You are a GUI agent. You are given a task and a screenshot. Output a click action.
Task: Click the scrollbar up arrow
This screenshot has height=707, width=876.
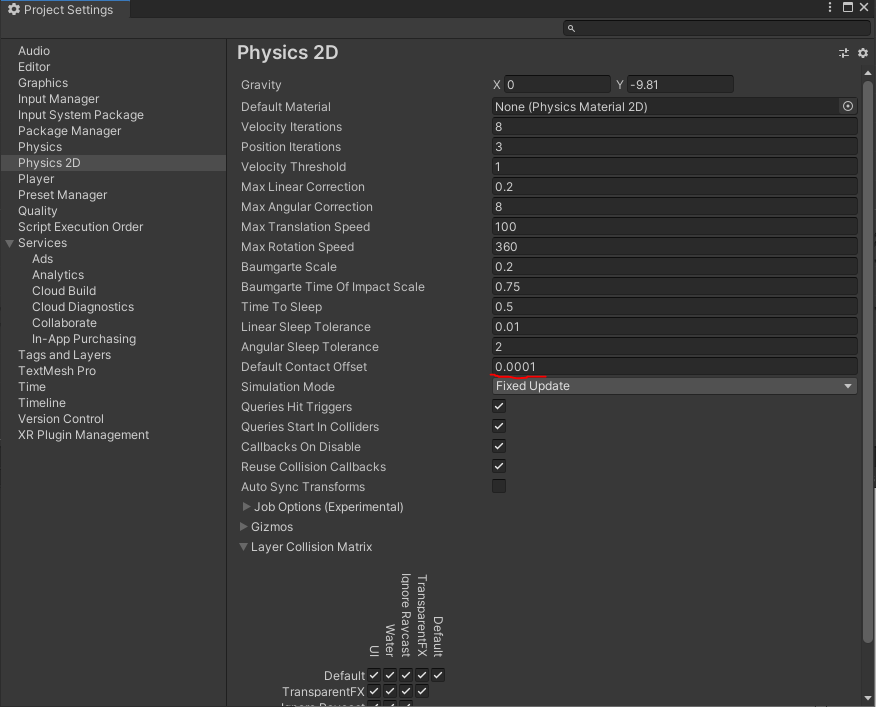[x=867, y=73]
